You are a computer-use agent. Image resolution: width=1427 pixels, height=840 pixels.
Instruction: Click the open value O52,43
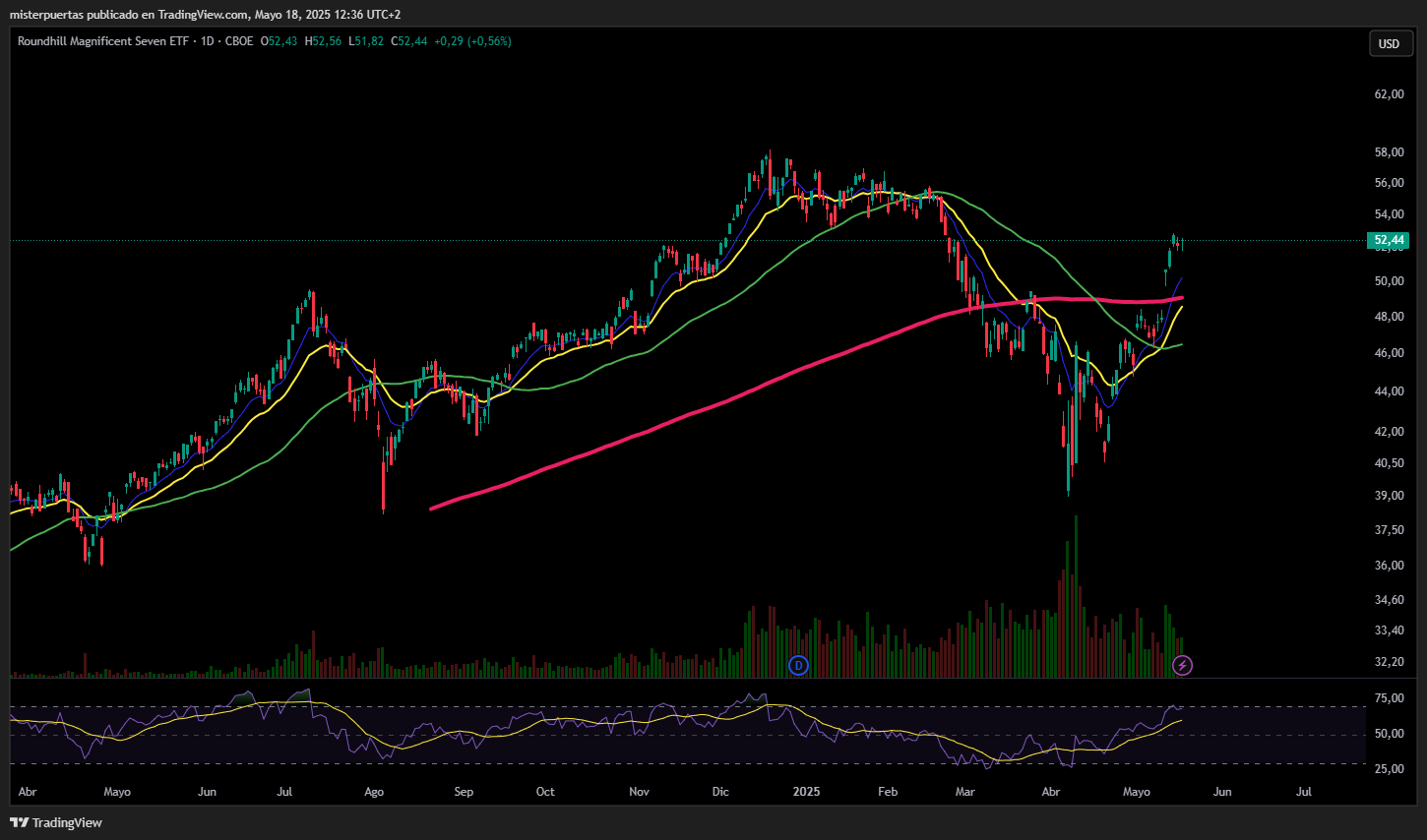pyautogui.click(x=279, y=41)
